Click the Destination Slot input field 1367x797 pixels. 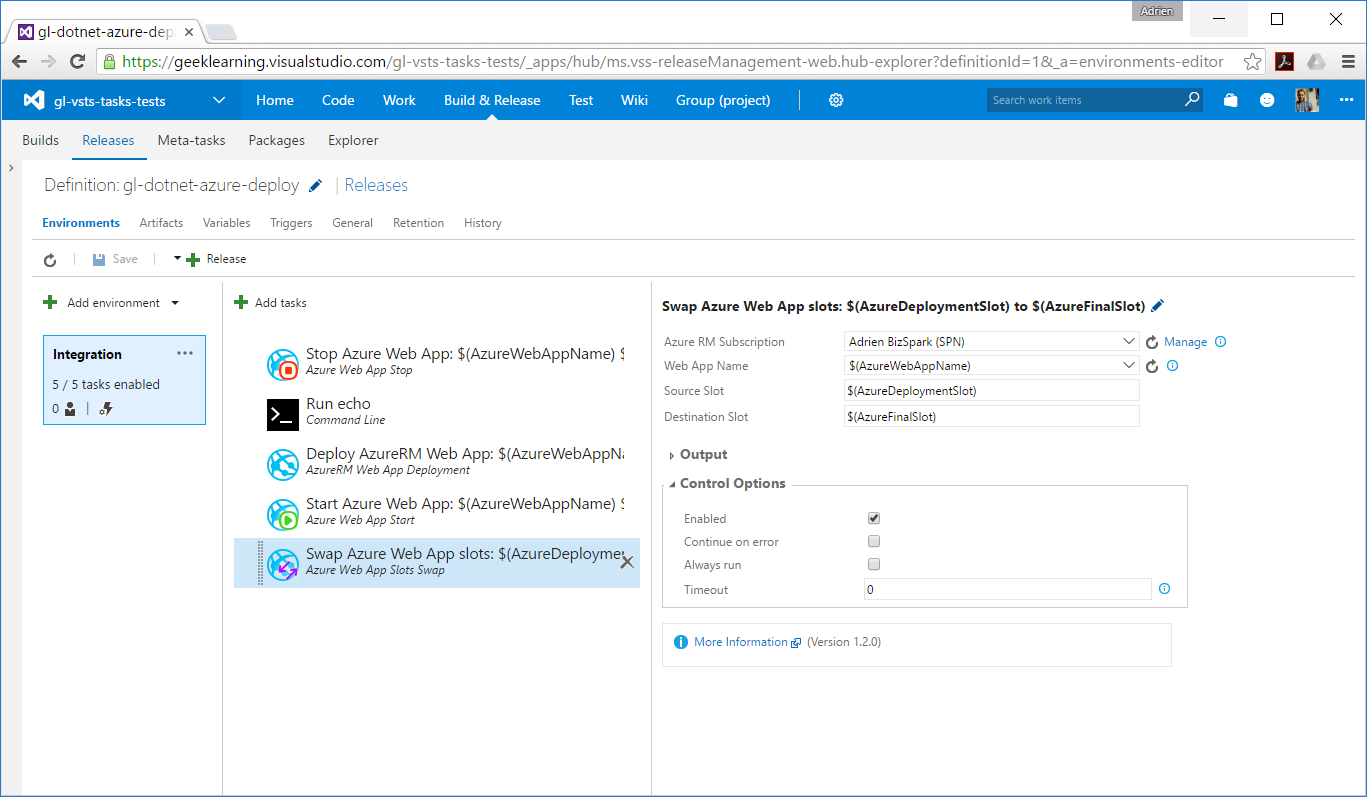(x=991, y=416)
